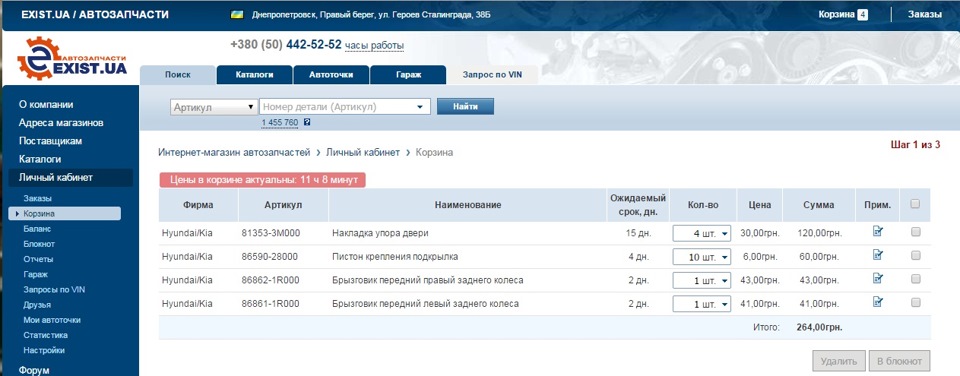960x376 pixels.
Task: Open Мои автоточки in the sidebar submenu
Action: (x=52, y=320)
